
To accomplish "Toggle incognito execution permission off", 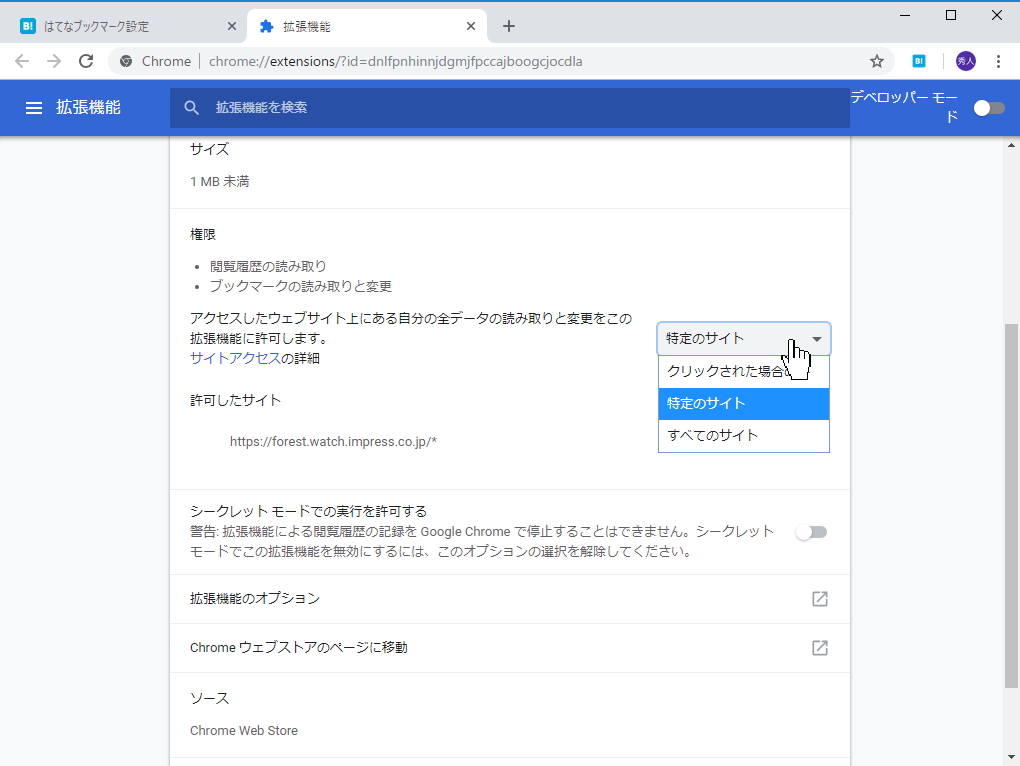I will coord(811,531).
